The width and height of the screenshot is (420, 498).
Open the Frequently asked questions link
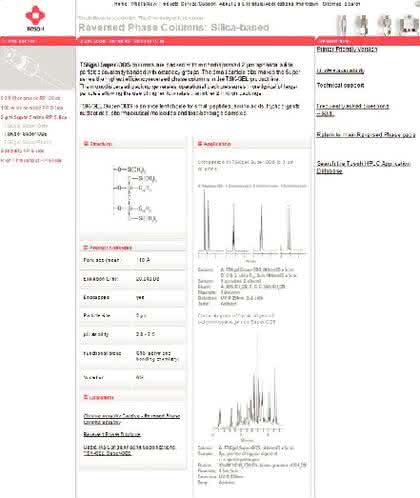coord(353,110)
